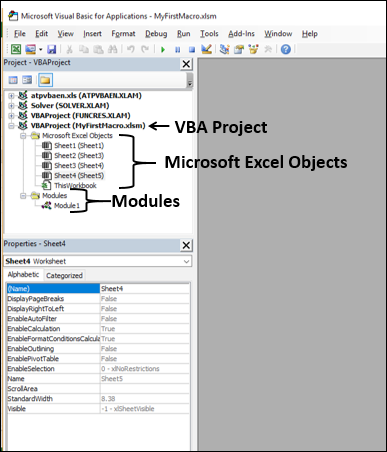This screenshot has width=387, height=452.
Task: Select Module1 in the project tree
Action: (67, 206)
